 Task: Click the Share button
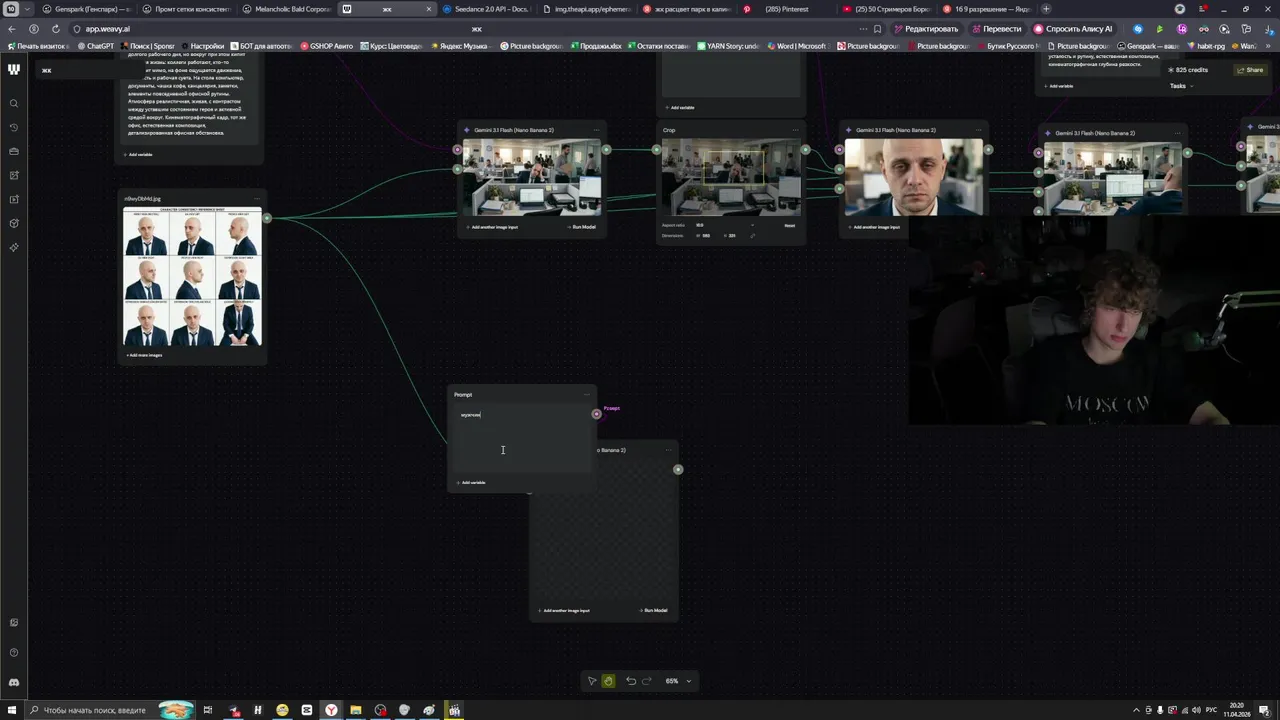[1250, 70]
